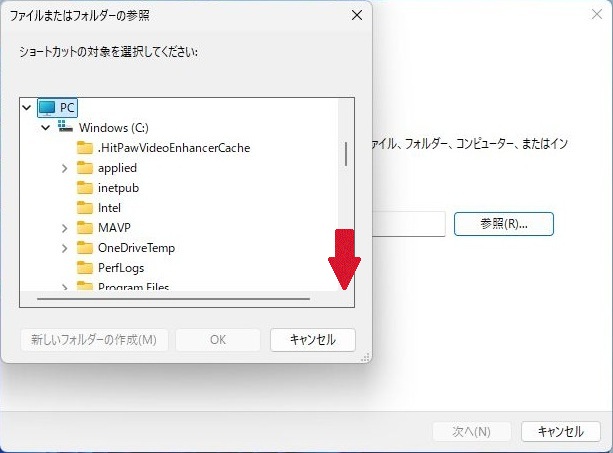Image resolution: width=613 pixels, height=453 pixels.
Task: Close the ファイルまたはフォルダーの参照 dialog
Action: tap(356, 15)
